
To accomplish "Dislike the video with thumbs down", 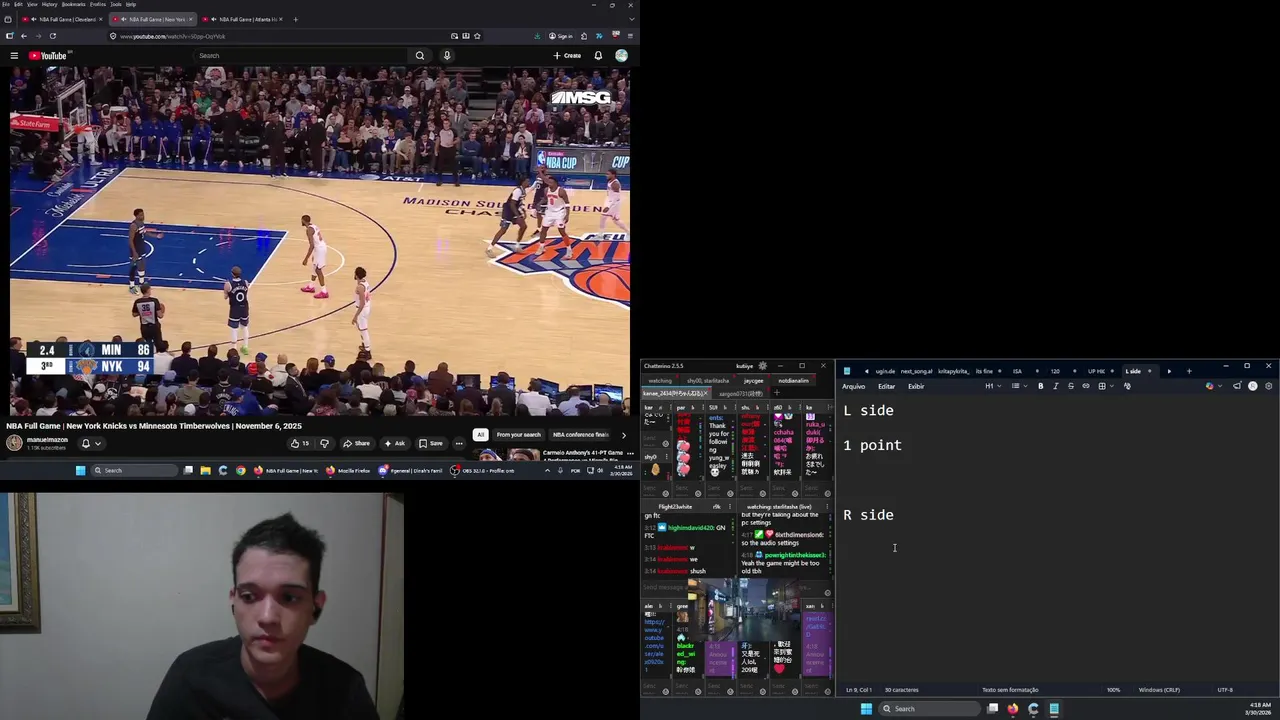I will pyautogui.click(x=324, y=443).
